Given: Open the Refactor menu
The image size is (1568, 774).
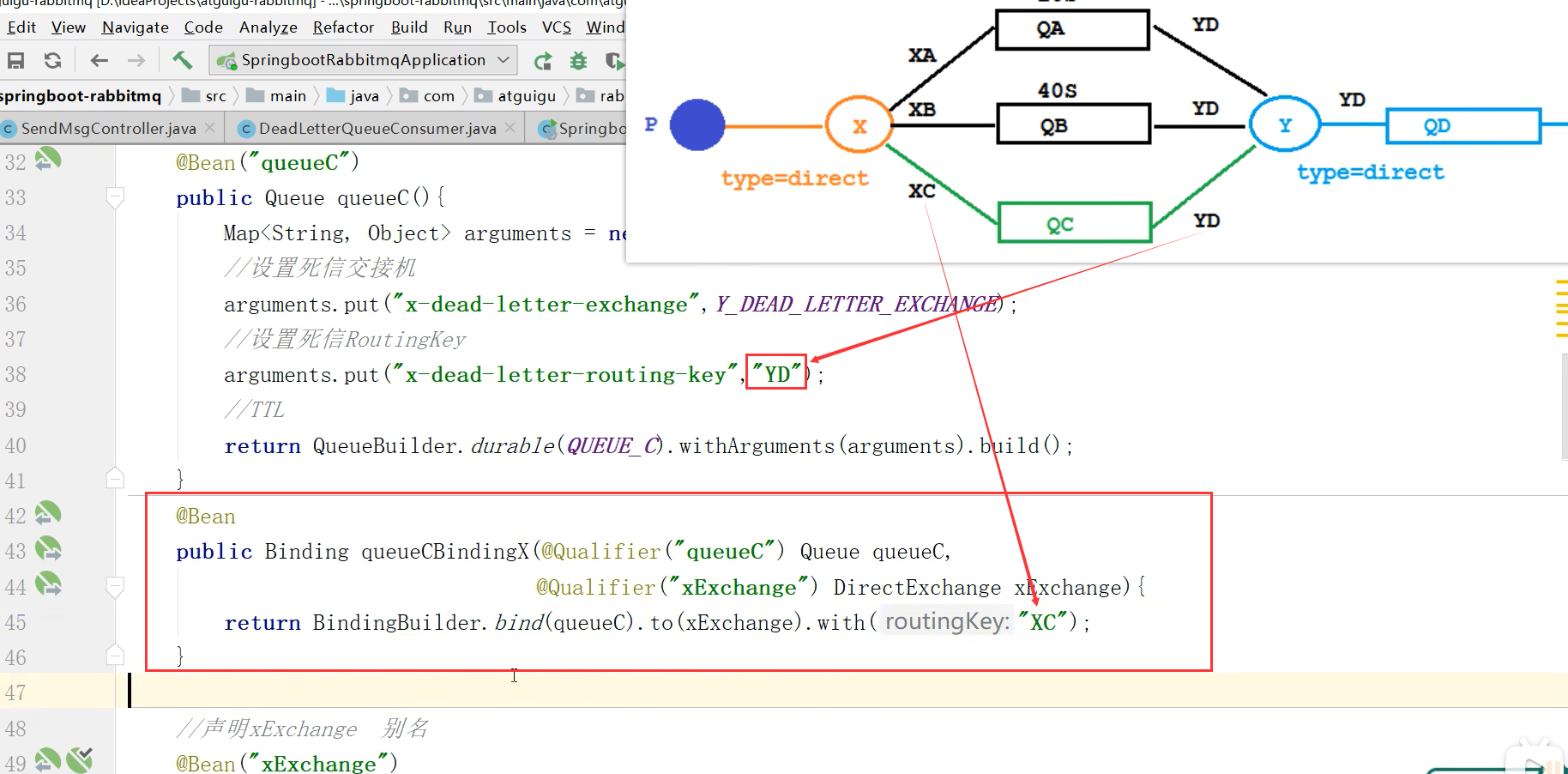Looking at the screenshot, I should [x=343, y=27].
